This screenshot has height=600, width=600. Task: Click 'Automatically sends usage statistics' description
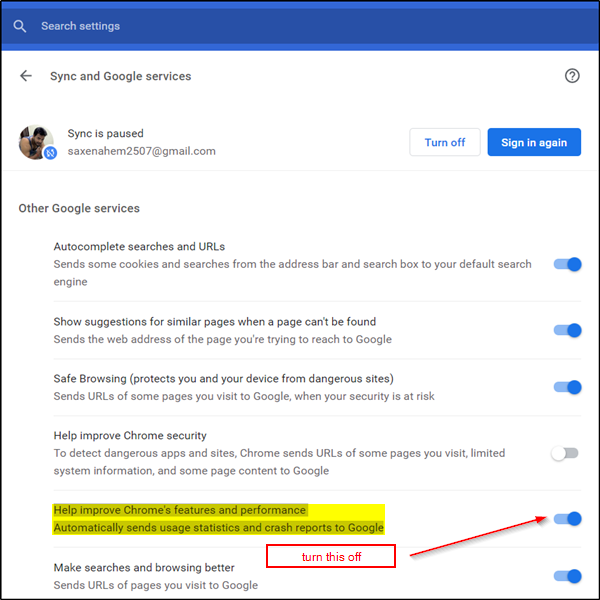[218, 528]
